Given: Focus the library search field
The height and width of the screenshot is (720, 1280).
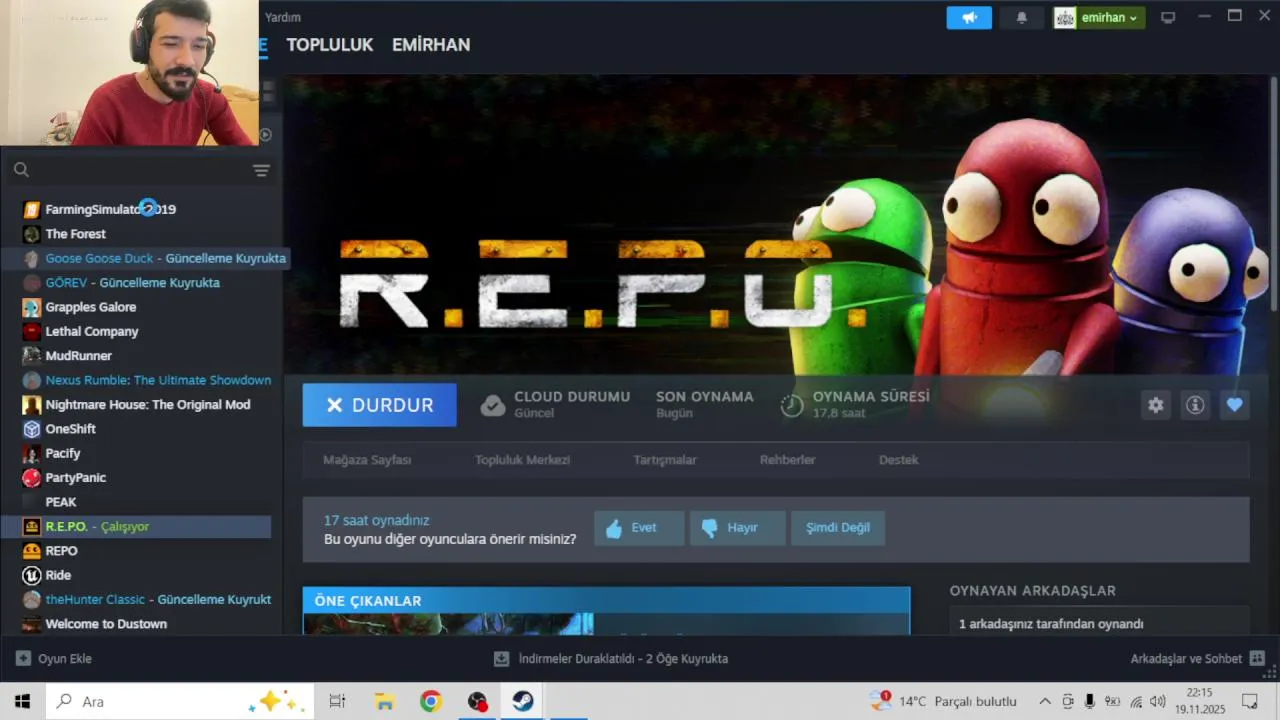Looking at the screenshot, I should click(140, 170).
